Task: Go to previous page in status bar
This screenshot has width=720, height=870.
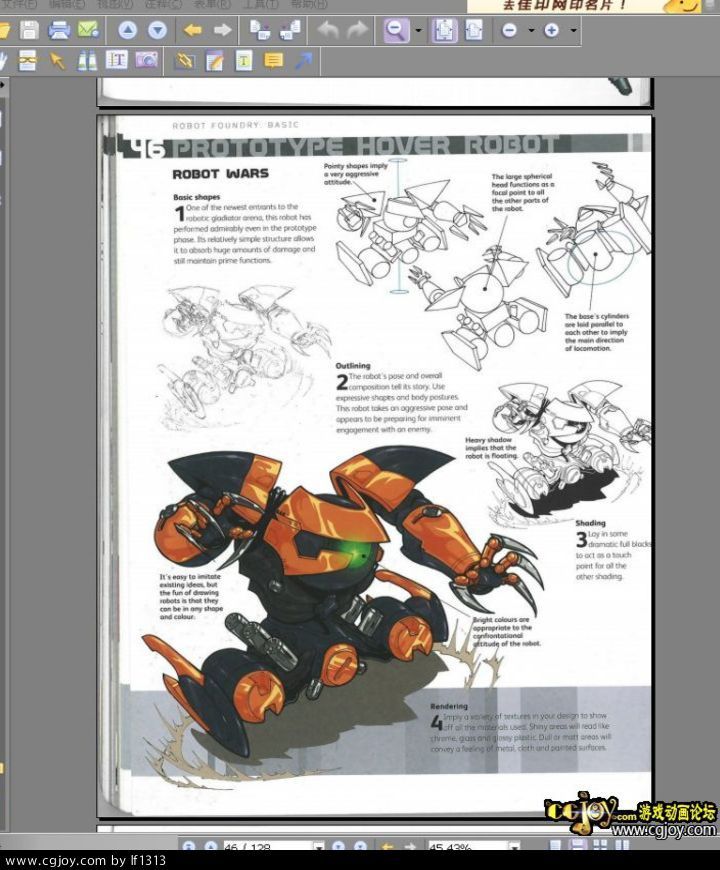Action: [x=211, y=846]
